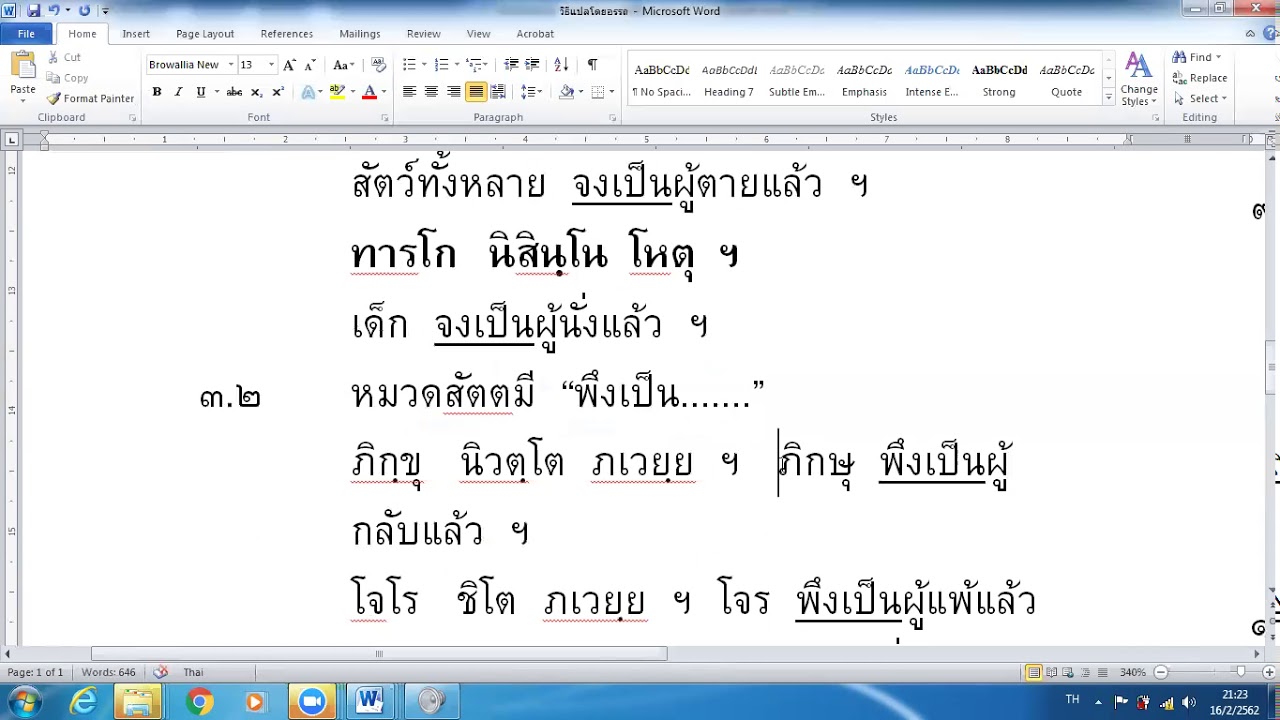
Task: Switch to the References tab
Action: (287, 34)
